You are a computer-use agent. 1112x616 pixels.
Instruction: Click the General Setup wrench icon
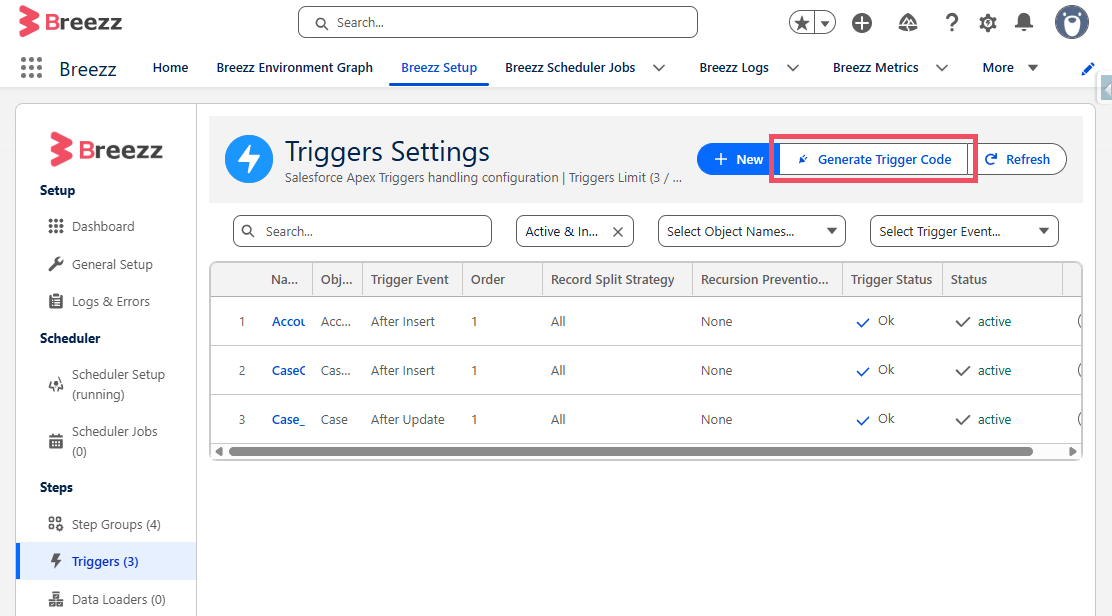pyautogui.click(x=55, y=264)
